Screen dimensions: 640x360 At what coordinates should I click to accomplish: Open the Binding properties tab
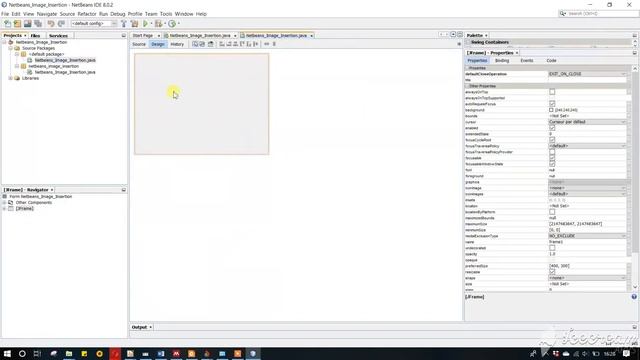point(502,60)
